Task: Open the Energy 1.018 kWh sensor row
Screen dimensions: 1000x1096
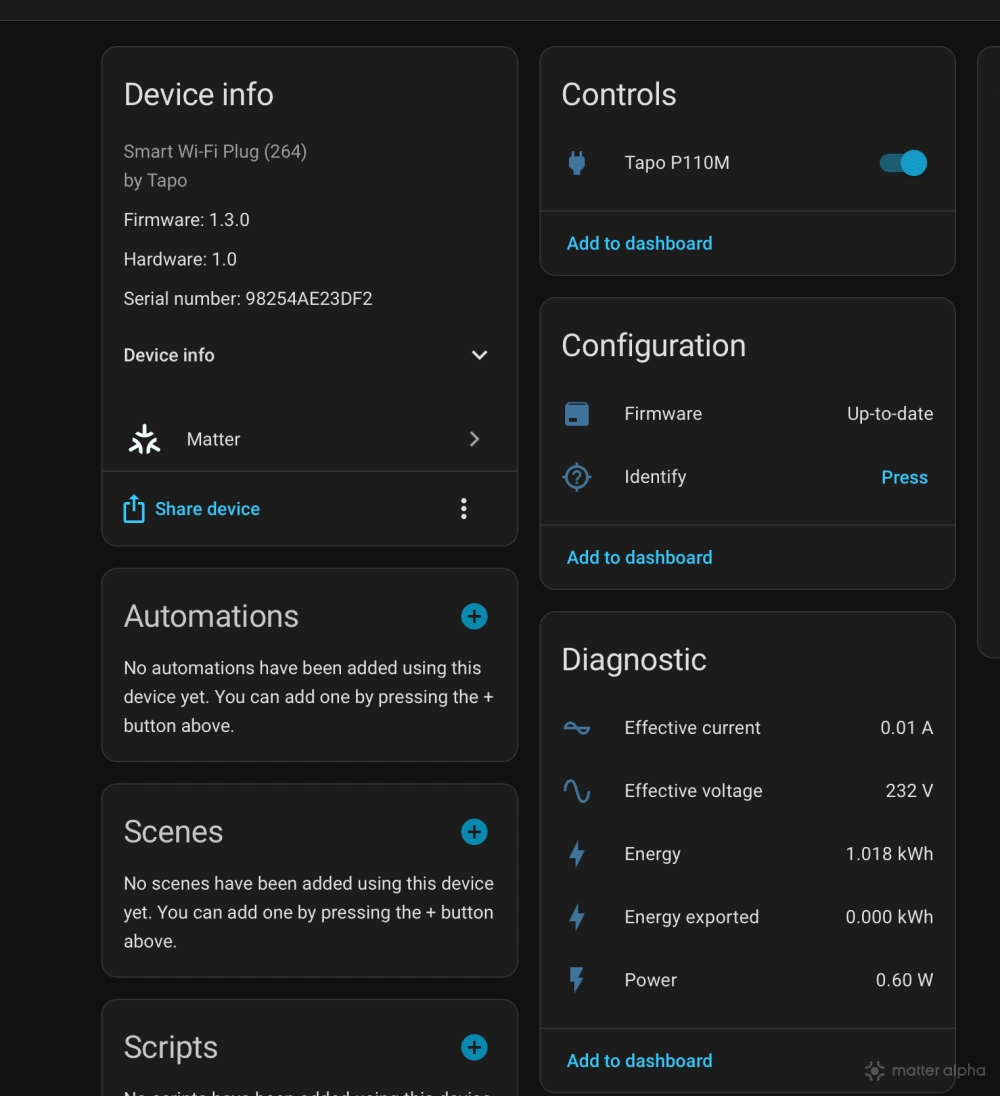Action: click(x=747, y=854)
